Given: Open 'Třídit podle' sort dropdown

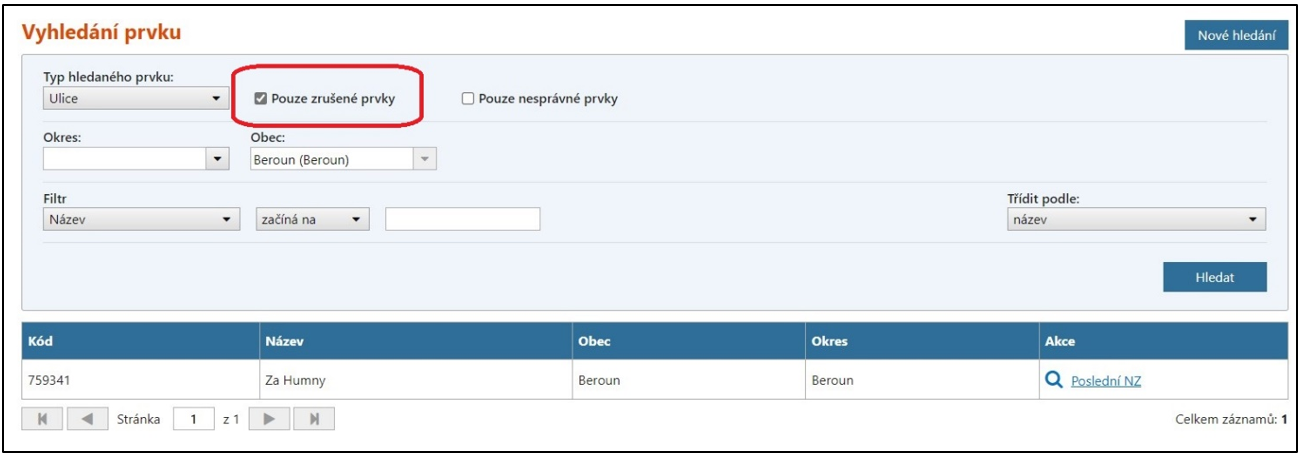Looking at the screenshot, I should pos(1136,219).
